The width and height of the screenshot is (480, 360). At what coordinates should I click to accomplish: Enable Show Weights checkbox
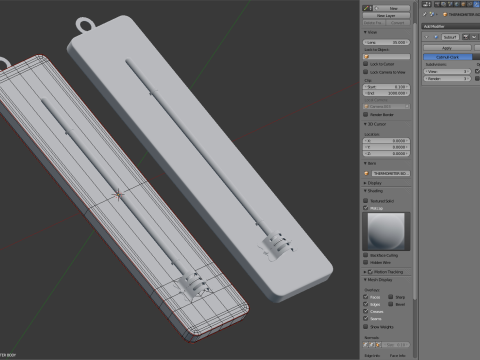366,327
